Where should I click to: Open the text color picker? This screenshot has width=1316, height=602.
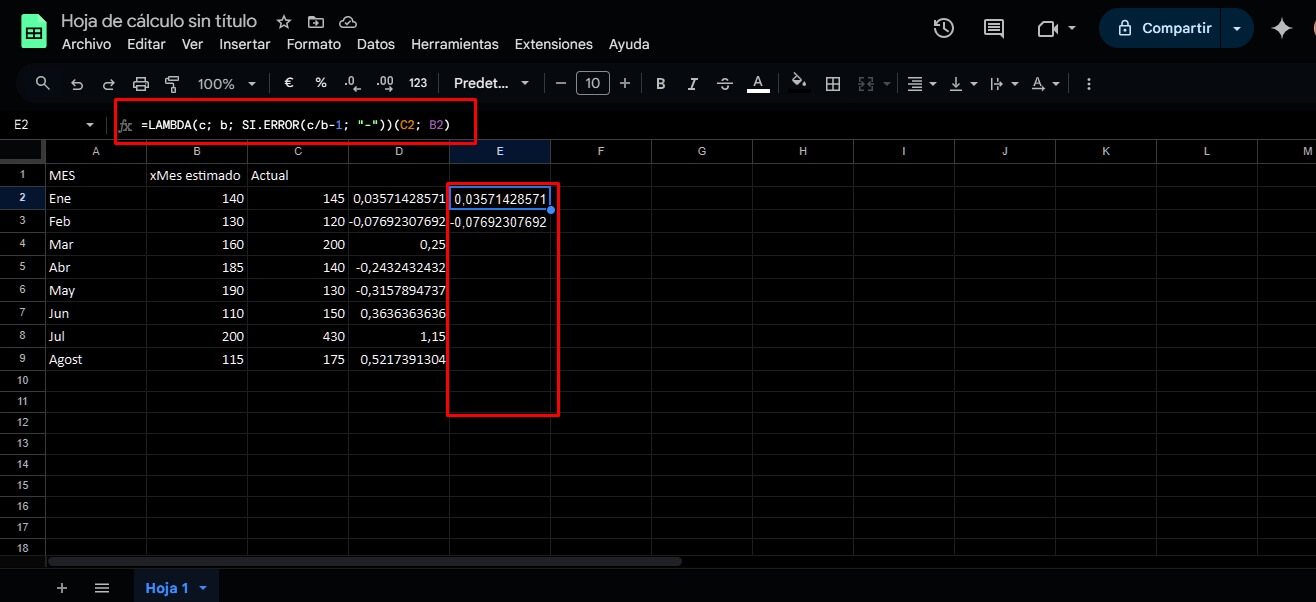[x=758, y=84]
